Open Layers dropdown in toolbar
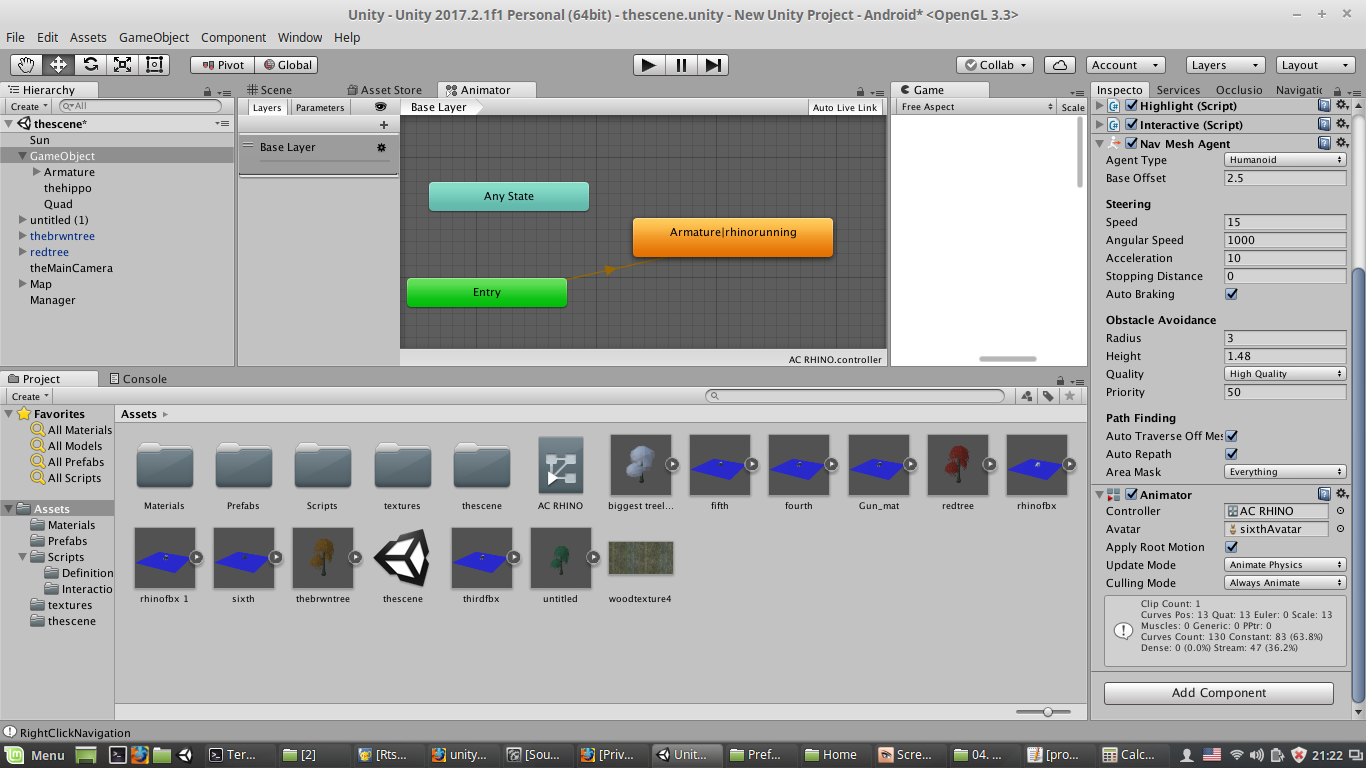The height and width of the screenshot is (768, 1366). 1225,65
